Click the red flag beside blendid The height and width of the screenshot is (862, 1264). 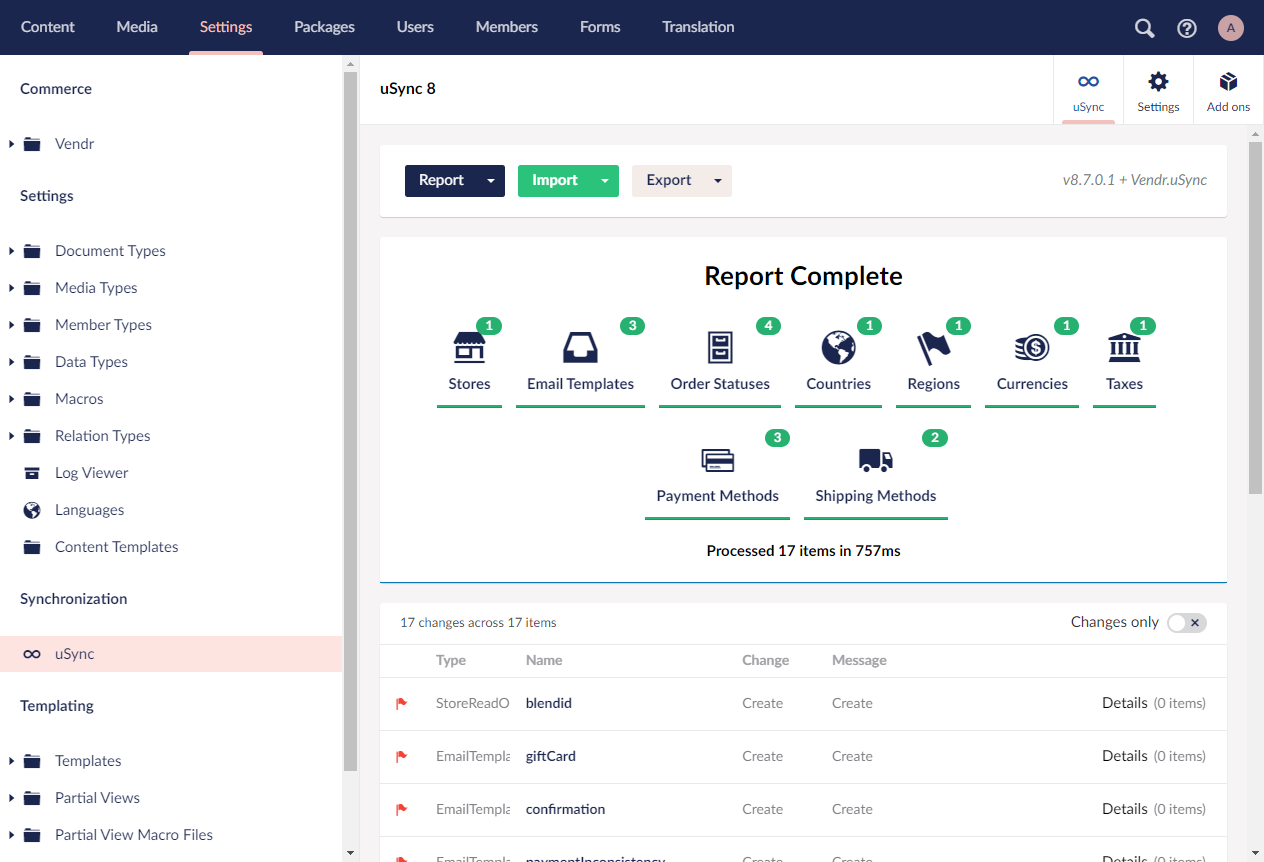point(401,703)
